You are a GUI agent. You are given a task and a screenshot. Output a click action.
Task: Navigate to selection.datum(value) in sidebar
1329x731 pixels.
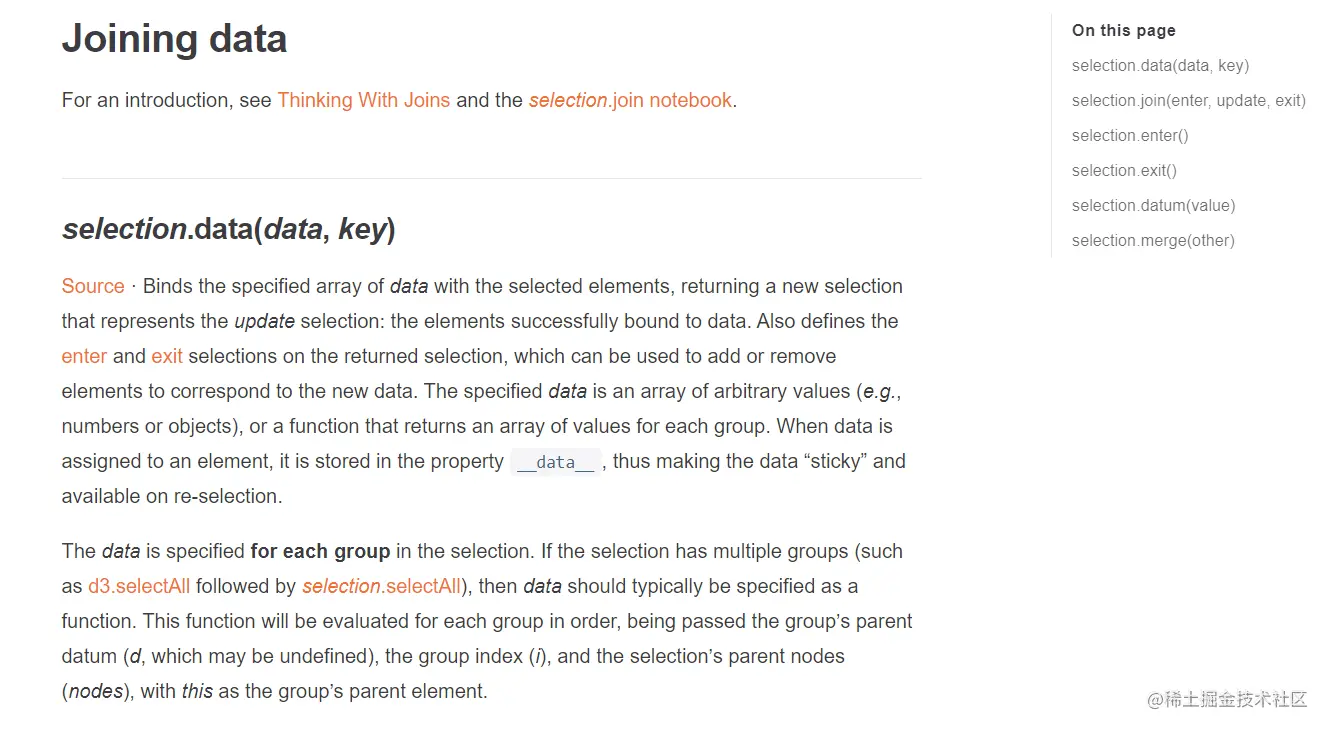(1153, 205)
